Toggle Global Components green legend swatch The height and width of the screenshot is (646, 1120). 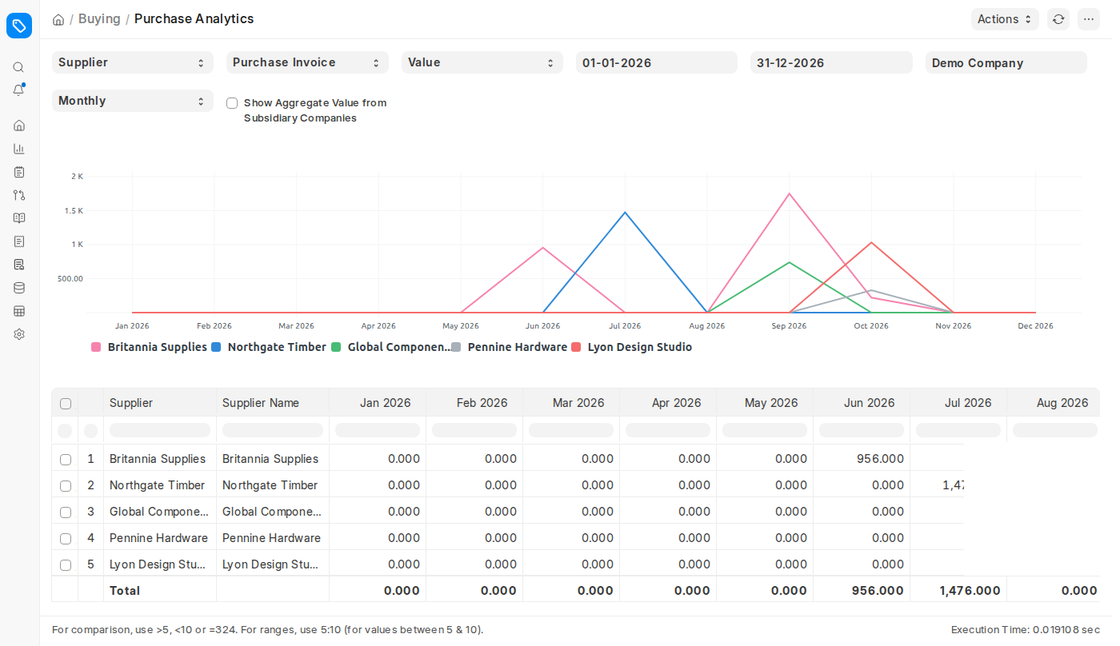(336, 347)
